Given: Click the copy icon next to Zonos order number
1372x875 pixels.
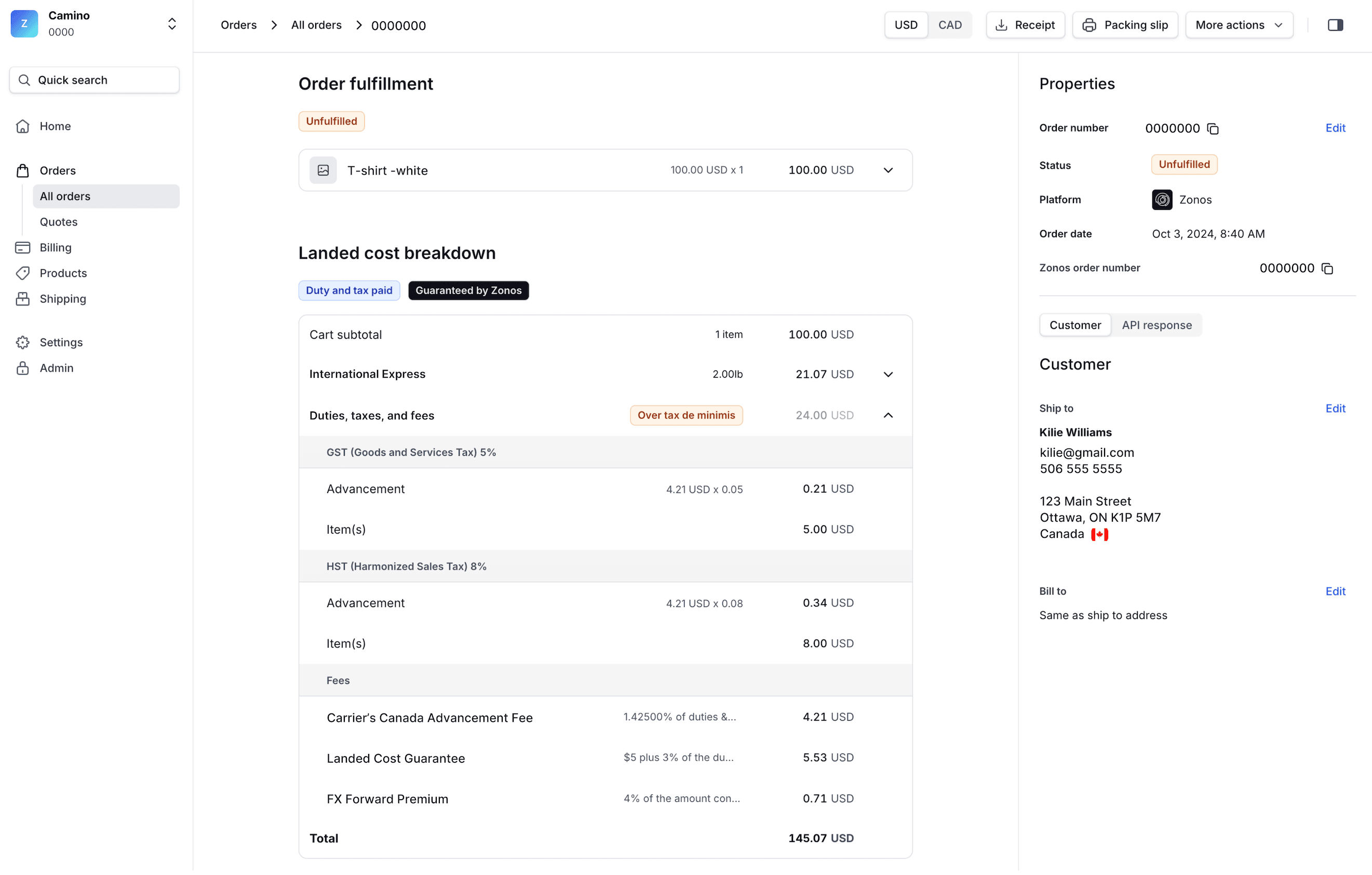Looking at the screenshot, I should 1328,268.
